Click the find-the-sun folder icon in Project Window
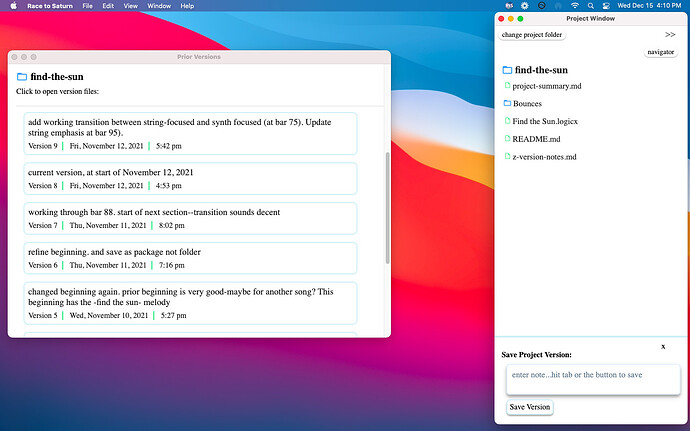 tap(507, 70)
